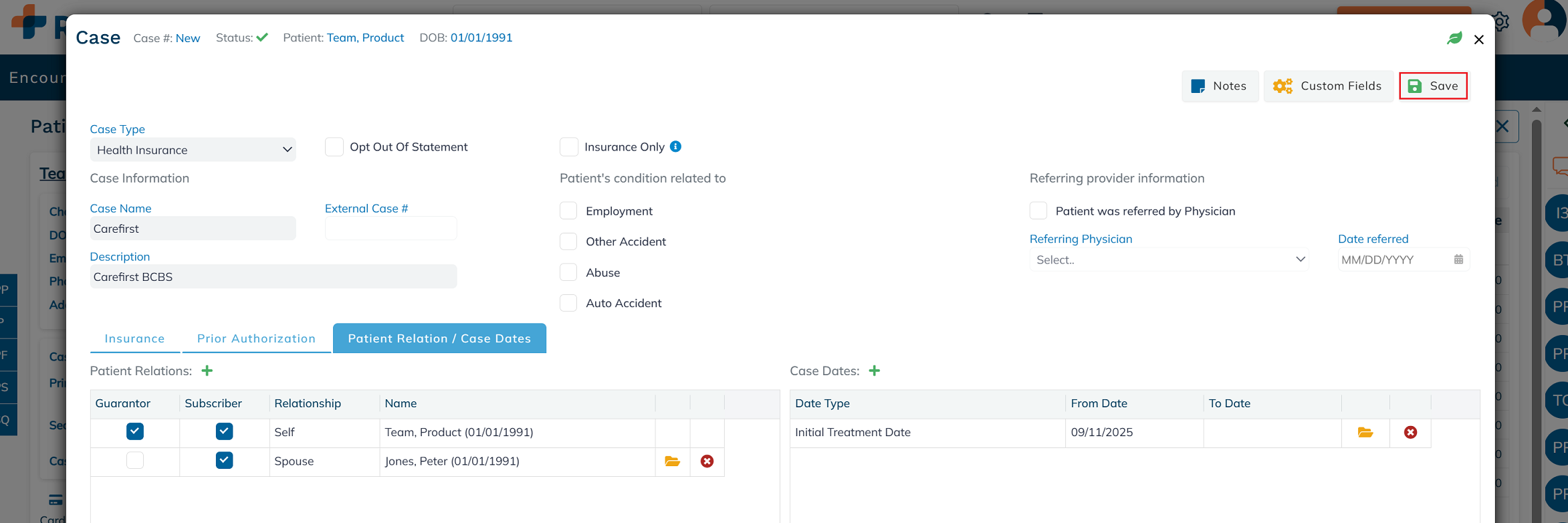The height and width of the screenshot is (523, 1568).
Task: Tick Patient was referred by Physician
Action: coord(1038,211)
